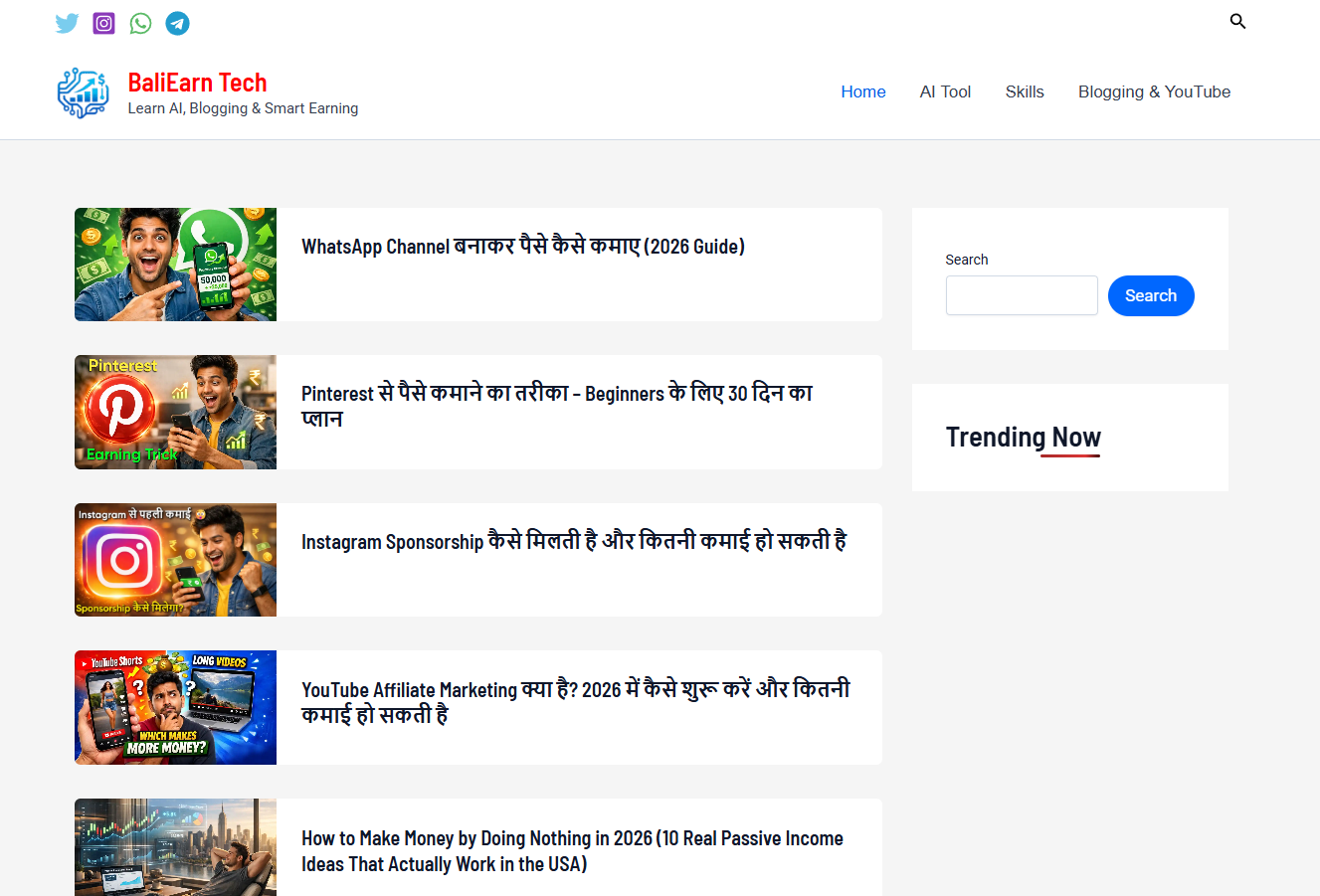Image resolution: width=1320 pixels, height=896 pixels.
Task: Click the blue Search button
Action: 1151,295
